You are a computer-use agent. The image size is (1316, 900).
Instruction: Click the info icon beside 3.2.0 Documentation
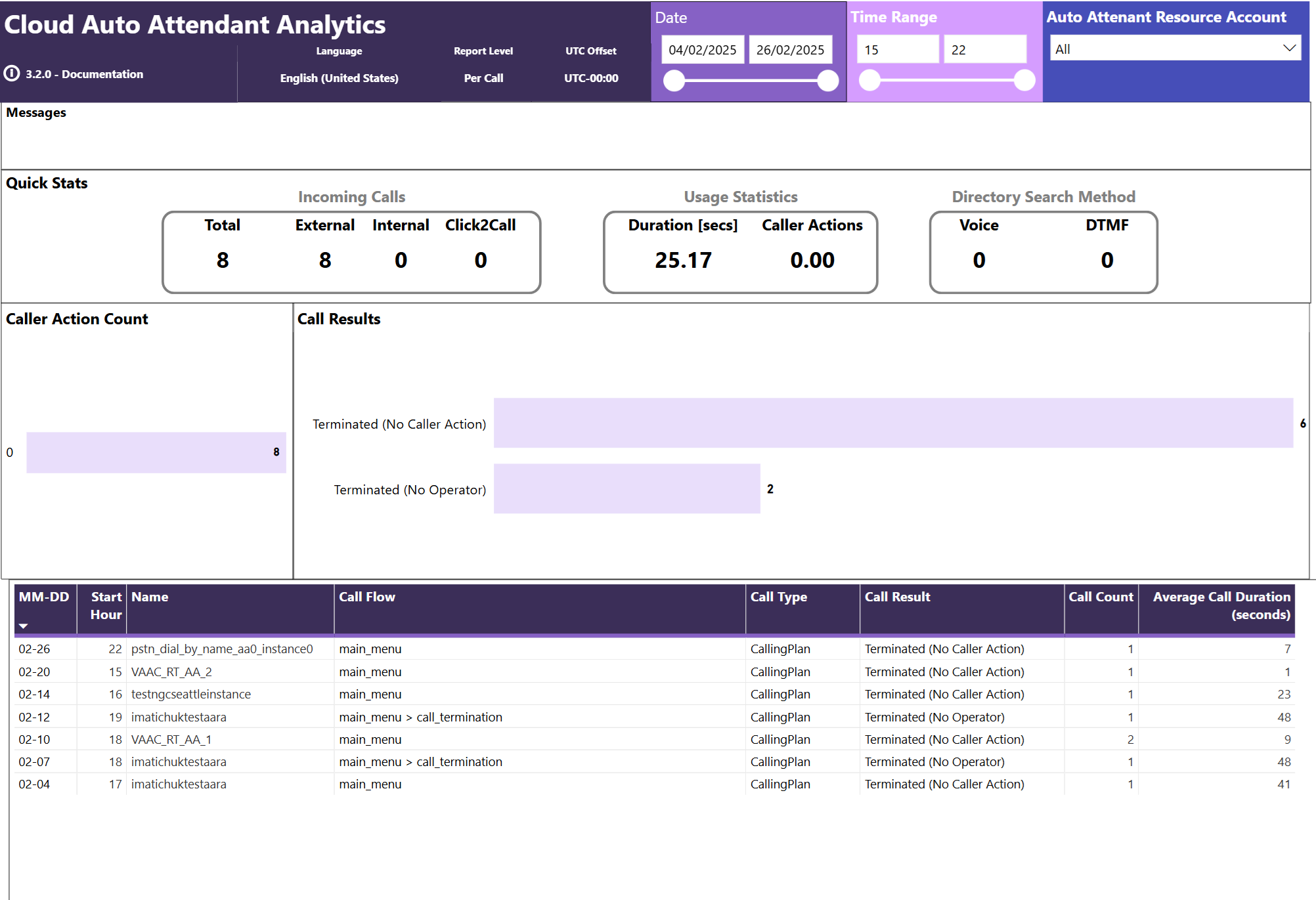click(x=12, y=74)
